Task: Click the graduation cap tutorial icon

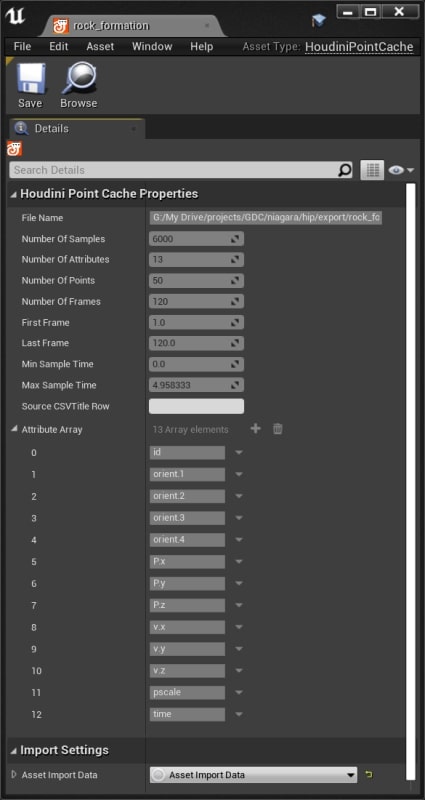Action: (319, 20)
